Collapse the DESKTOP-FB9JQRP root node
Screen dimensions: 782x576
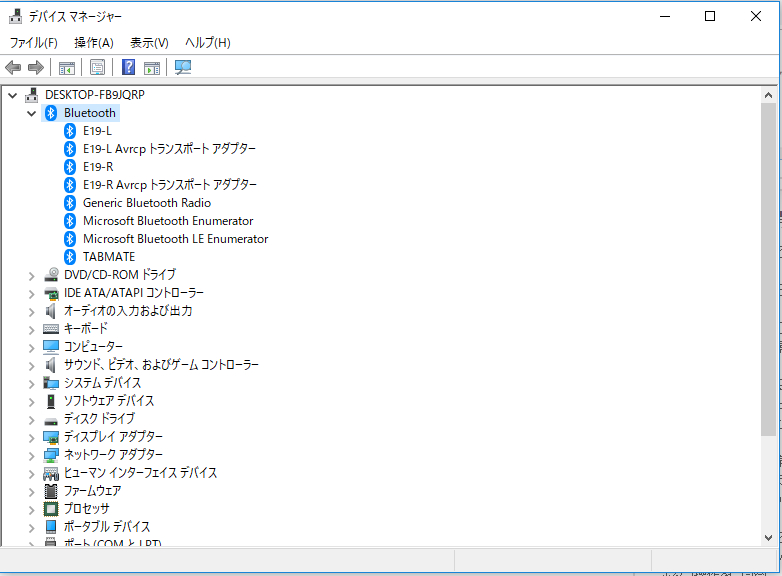(x=13, y=95)
